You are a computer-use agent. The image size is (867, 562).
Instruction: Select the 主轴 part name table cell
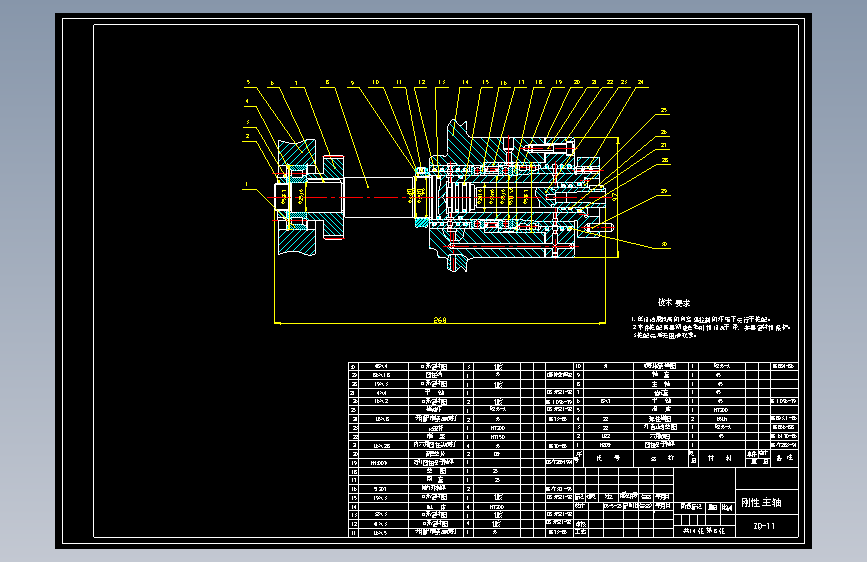point(661,383)
